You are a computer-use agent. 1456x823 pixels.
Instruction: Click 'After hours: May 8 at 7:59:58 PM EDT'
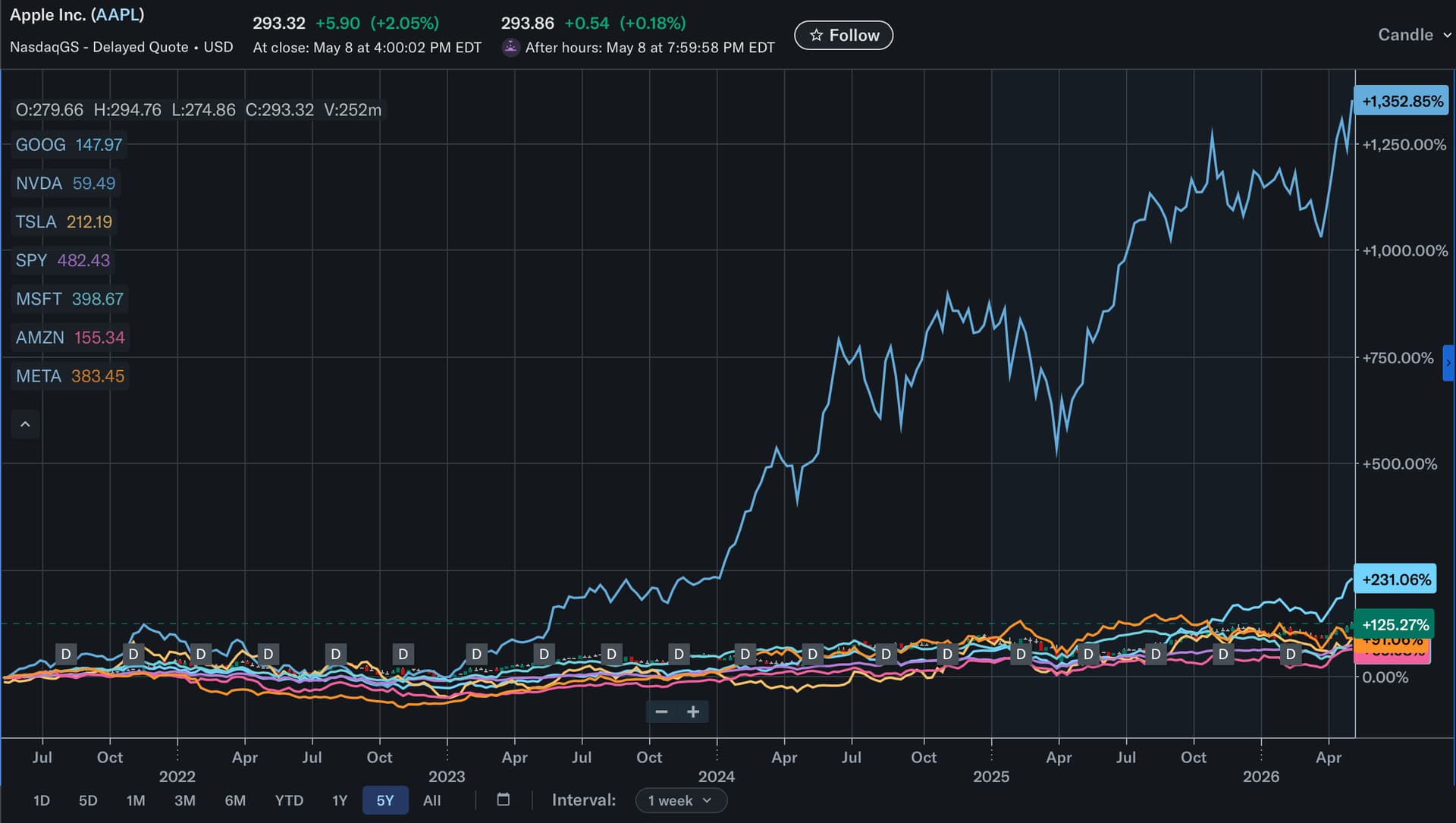[650, 48]
